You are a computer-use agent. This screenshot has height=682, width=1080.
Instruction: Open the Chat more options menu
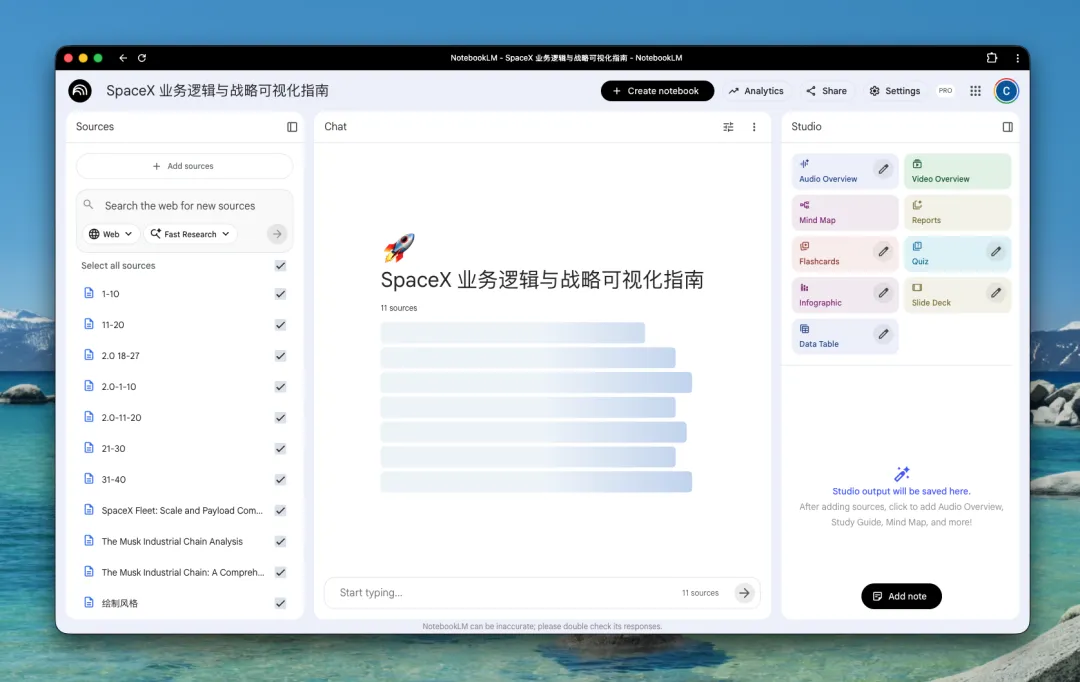click(754, 127)
